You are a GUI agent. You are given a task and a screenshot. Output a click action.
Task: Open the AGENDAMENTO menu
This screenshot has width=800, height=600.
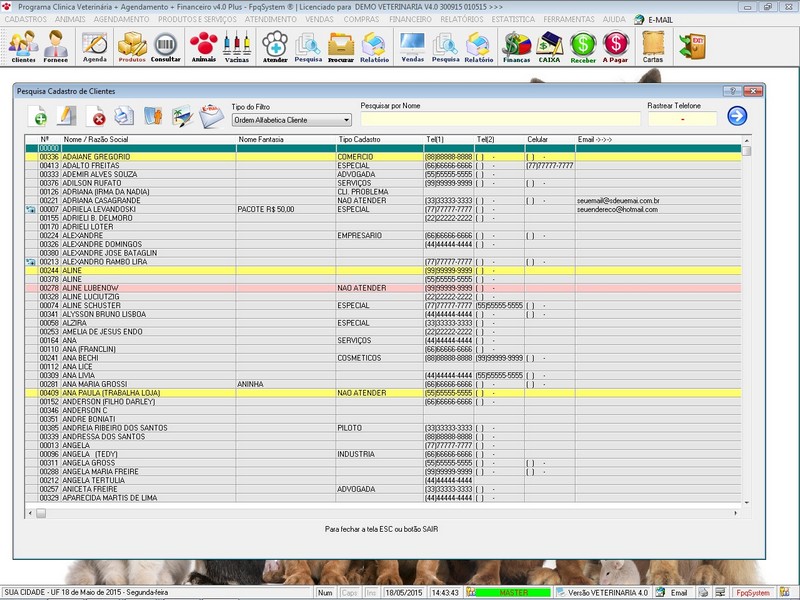(121, 19)
